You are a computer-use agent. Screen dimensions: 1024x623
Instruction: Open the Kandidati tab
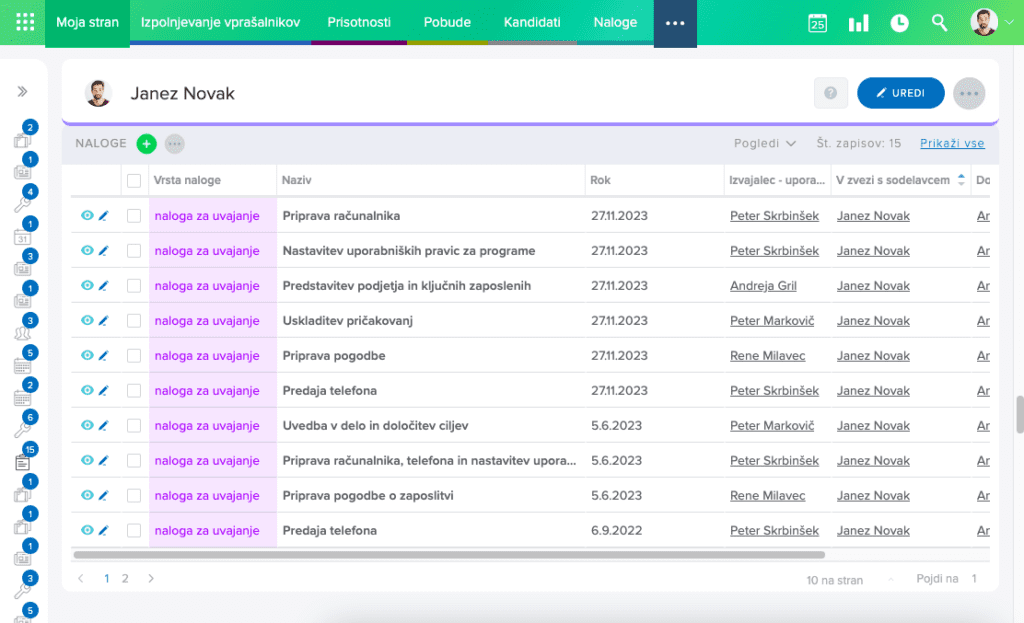[x=532, y=22]
